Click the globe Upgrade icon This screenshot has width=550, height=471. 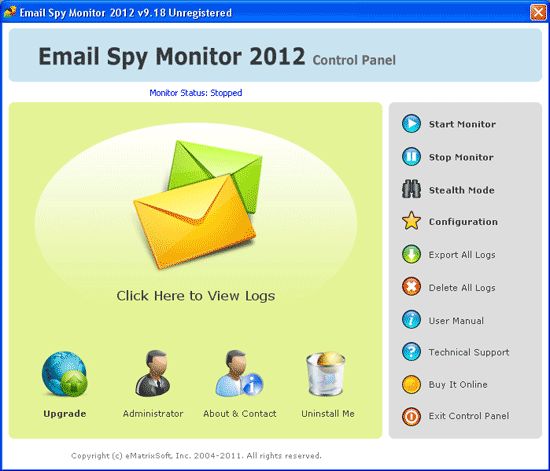(65, 374)
